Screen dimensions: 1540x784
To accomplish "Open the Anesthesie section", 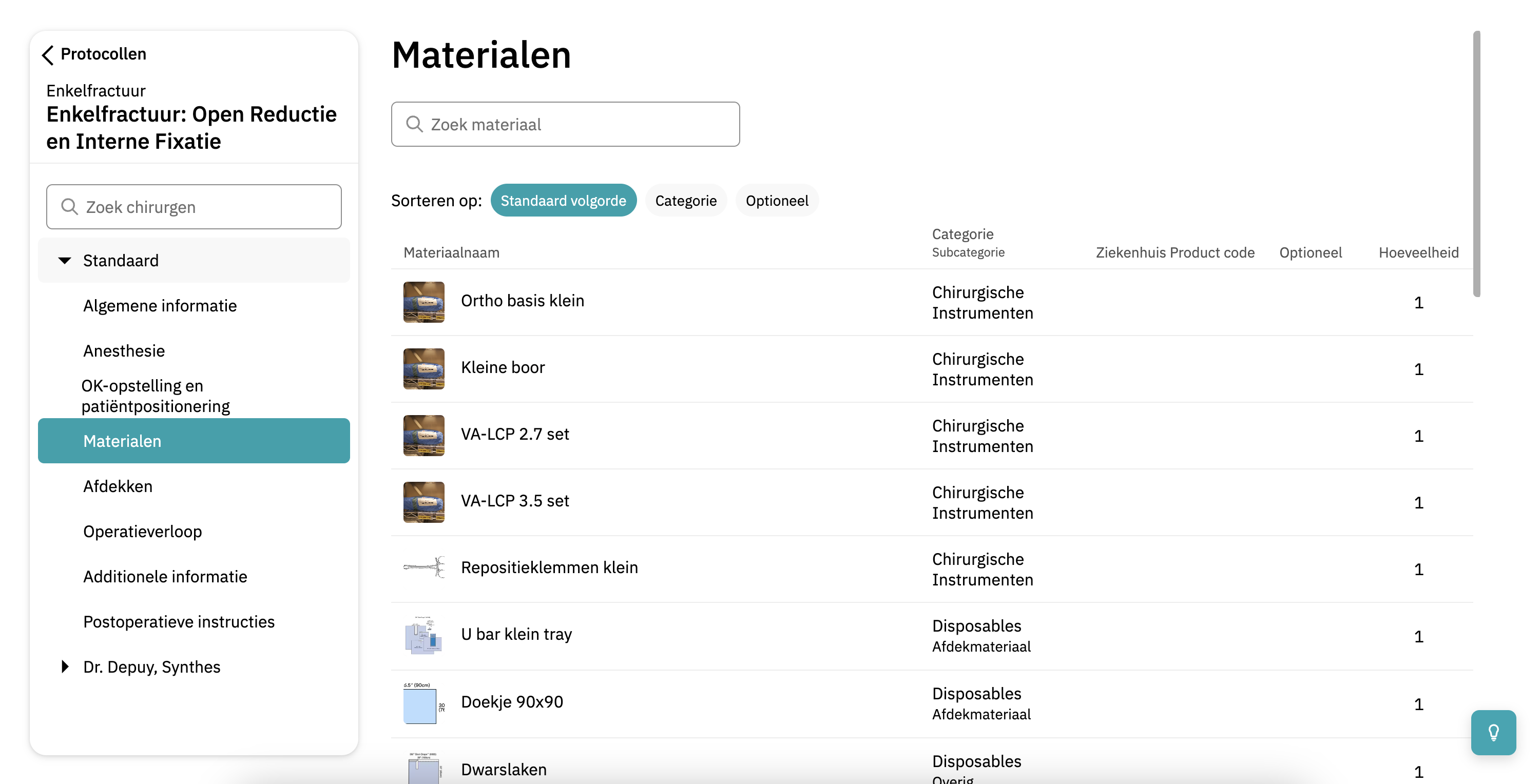I will tap(124, 351).
